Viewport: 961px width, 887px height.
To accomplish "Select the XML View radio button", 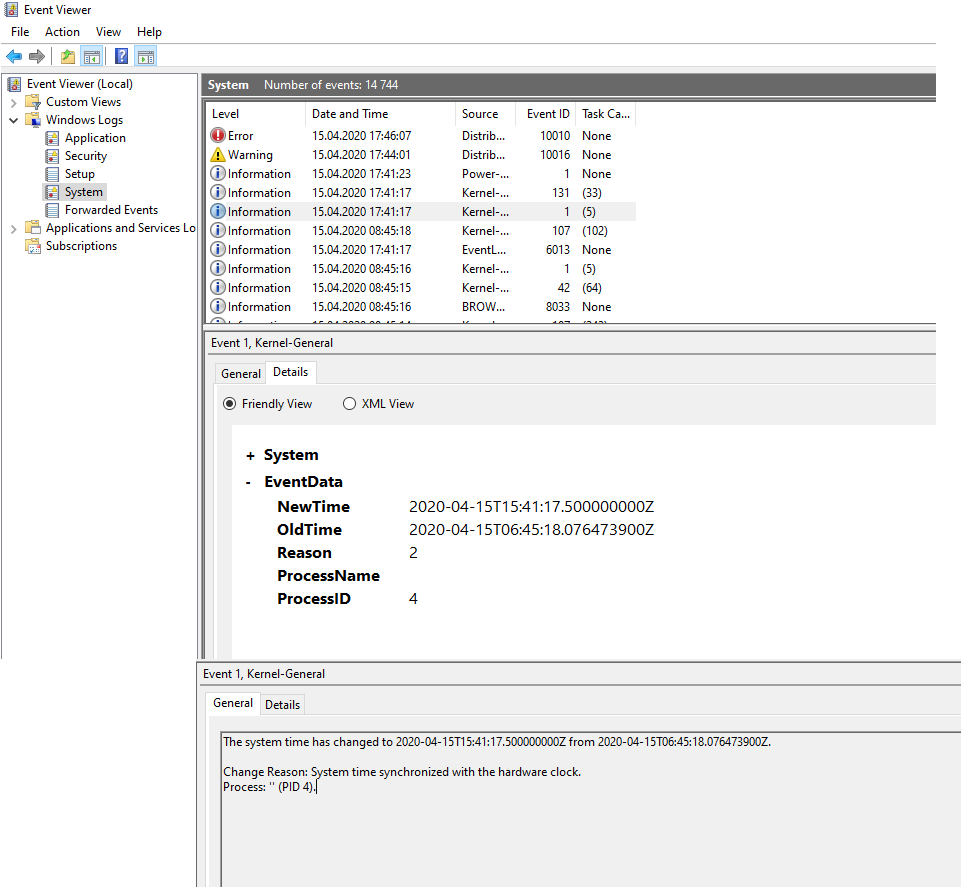I will [x=349, y=404].
